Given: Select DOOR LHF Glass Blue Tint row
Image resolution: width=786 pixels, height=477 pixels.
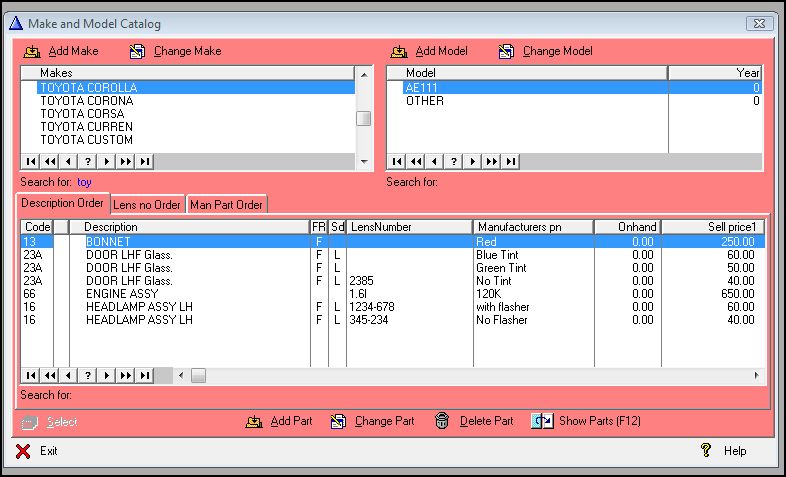Looking at the screenshot, I should pos(393,255).
